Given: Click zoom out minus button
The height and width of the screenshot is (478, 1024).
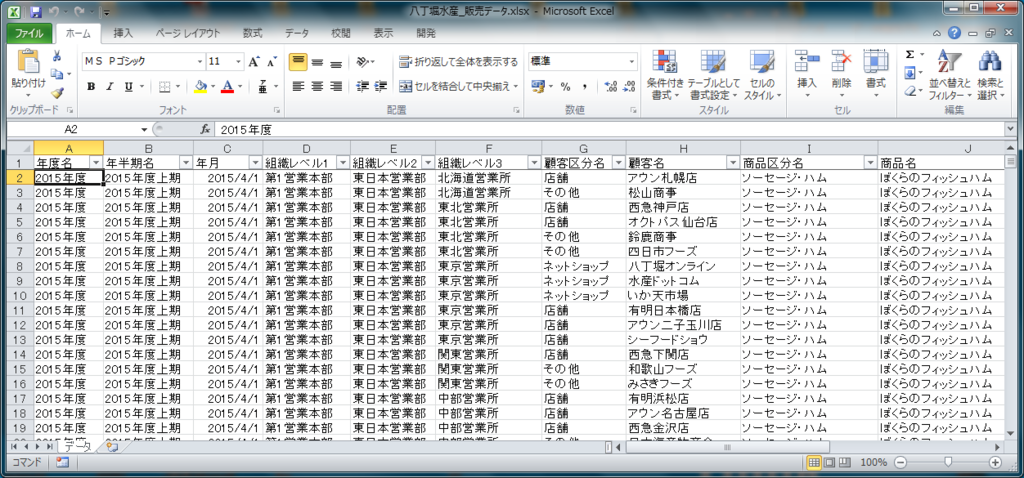Looking at the screenshot, I should coord(900,462).
